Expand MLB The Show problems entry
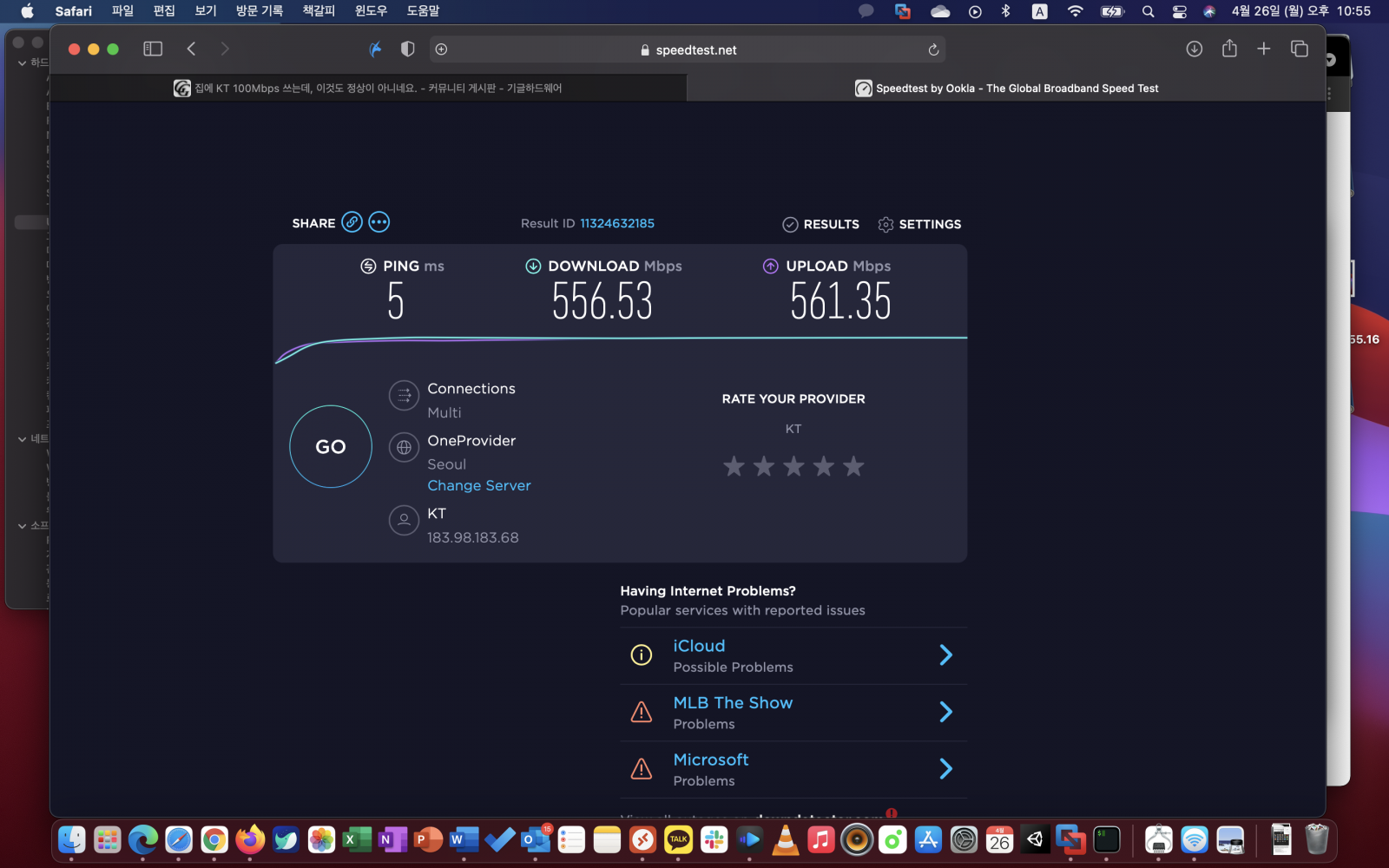The image size is (1389, 868). [x=945, y=713]
